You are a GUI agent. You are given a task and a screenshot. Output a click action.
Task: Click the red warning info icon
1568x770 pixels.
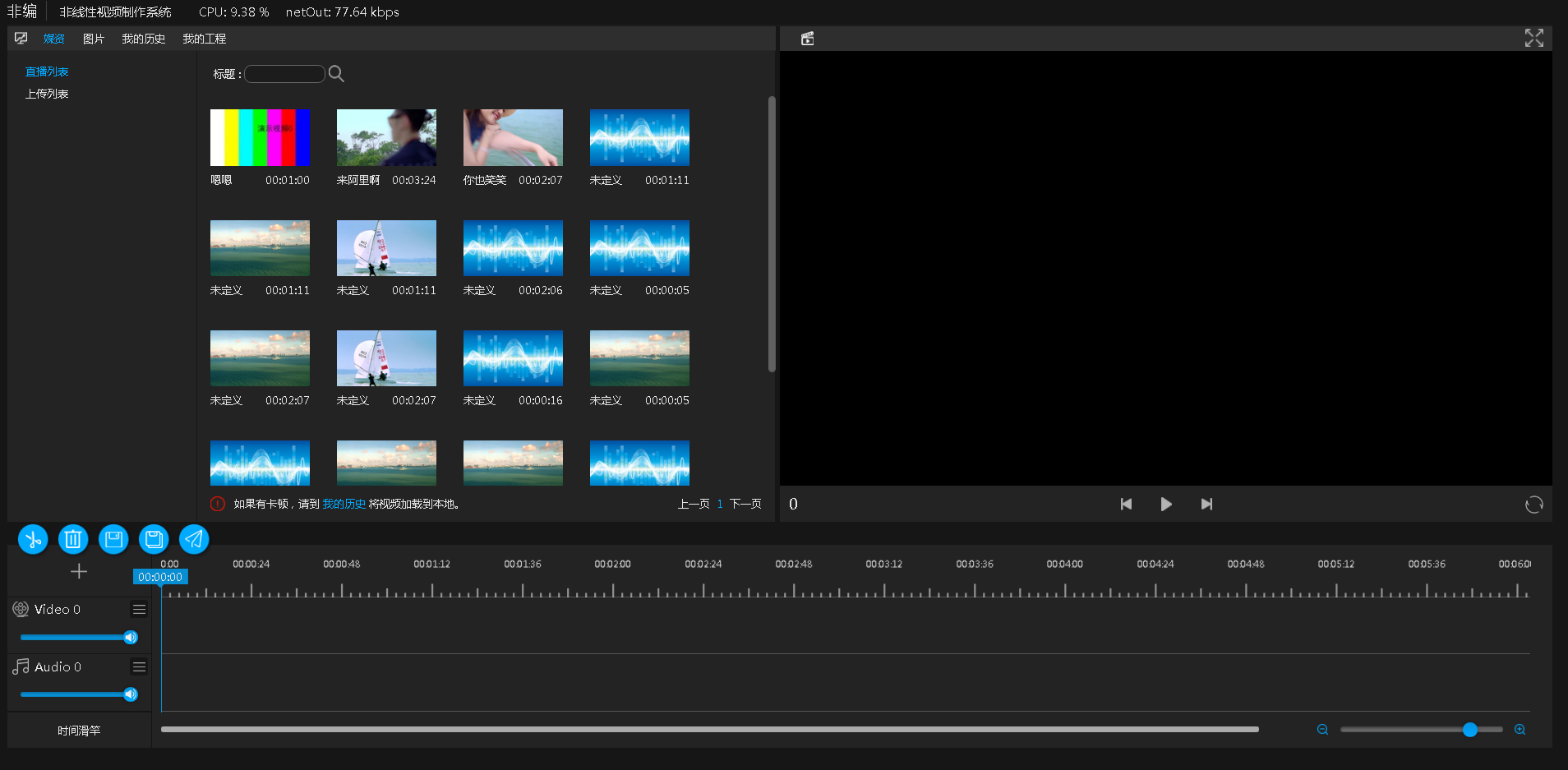218,504
